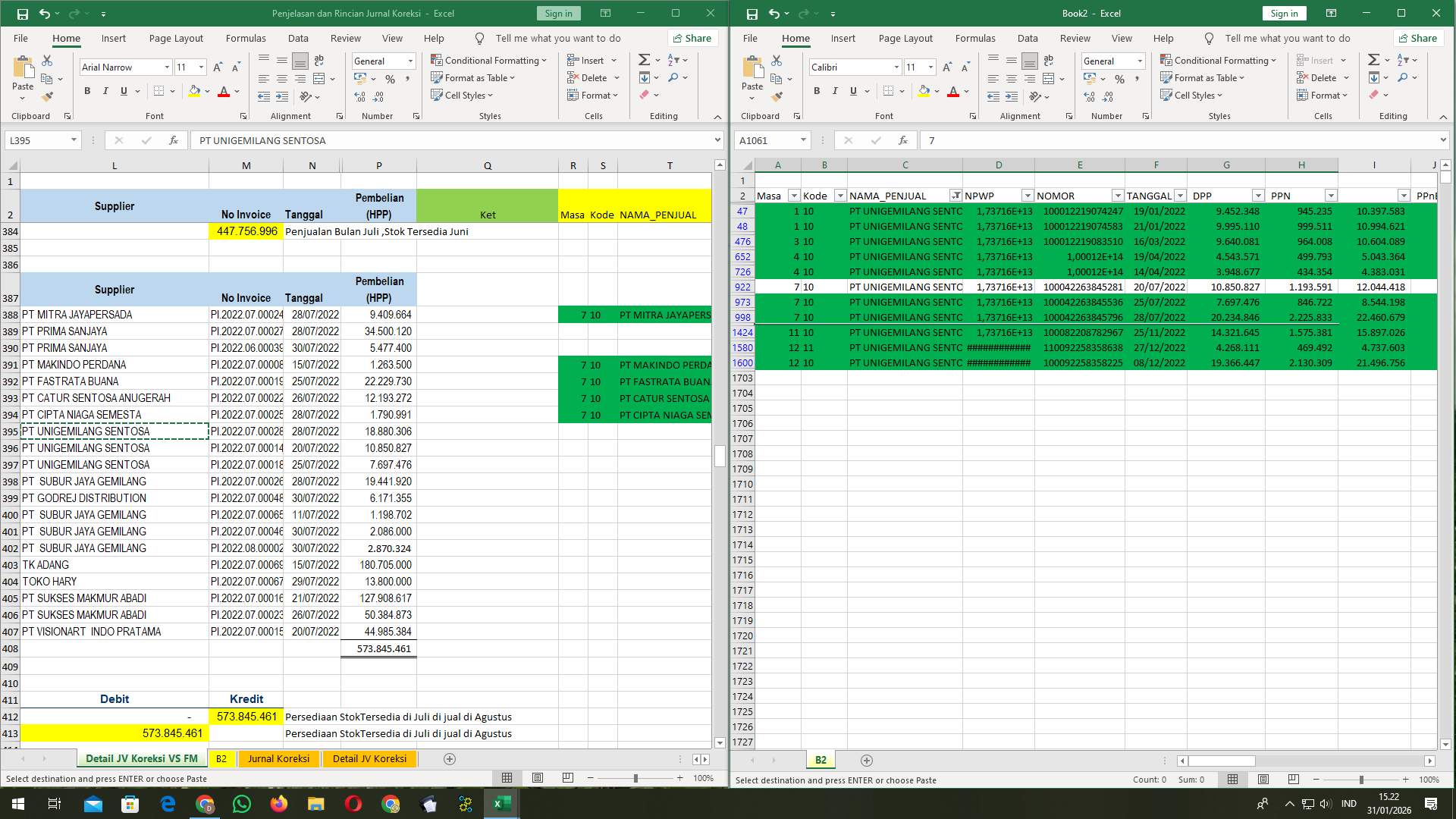
Task: Toggle Wrap Text alignment
Action: pos(318,59)
